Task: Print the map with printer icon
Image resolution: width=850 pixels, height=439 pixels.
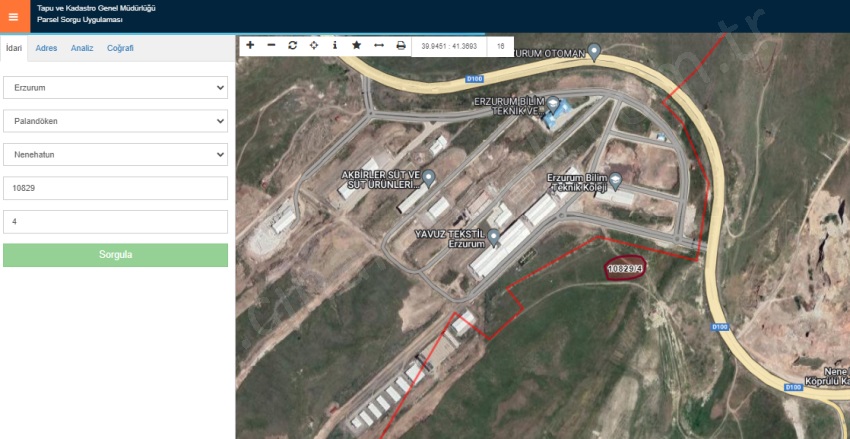Action: (401, 46)
